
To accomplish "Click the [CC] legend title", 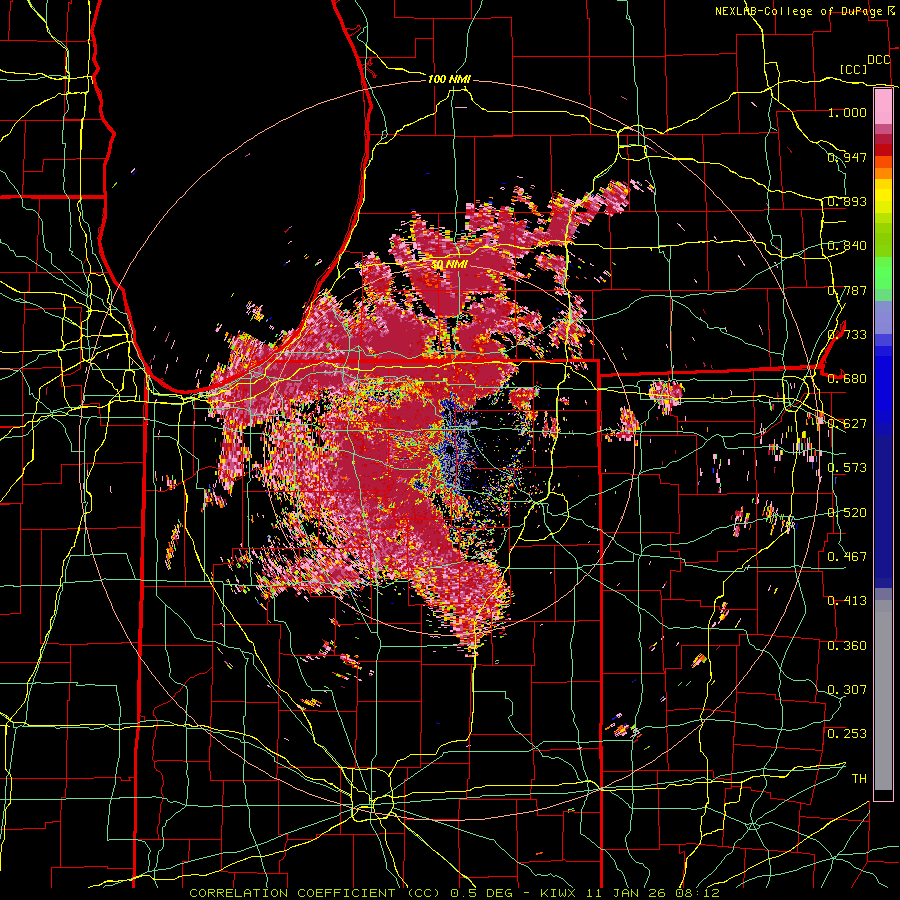I will click(x=854, y=69).
